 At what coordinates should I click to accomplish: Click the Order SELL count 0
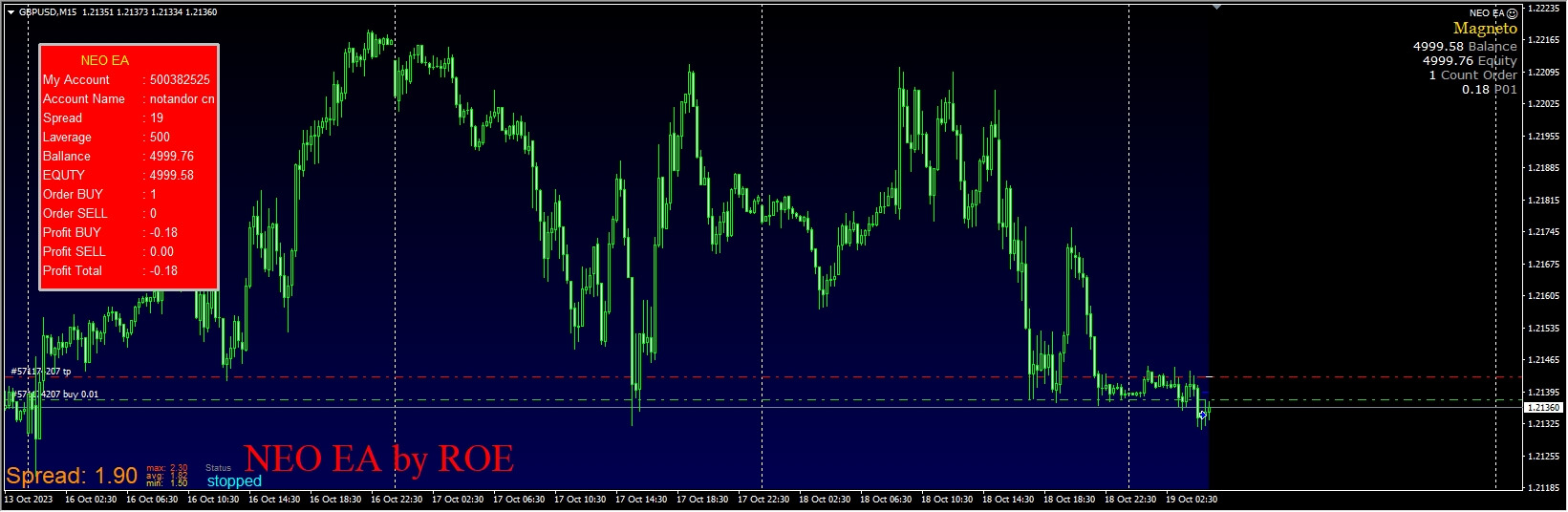[153, 213]
